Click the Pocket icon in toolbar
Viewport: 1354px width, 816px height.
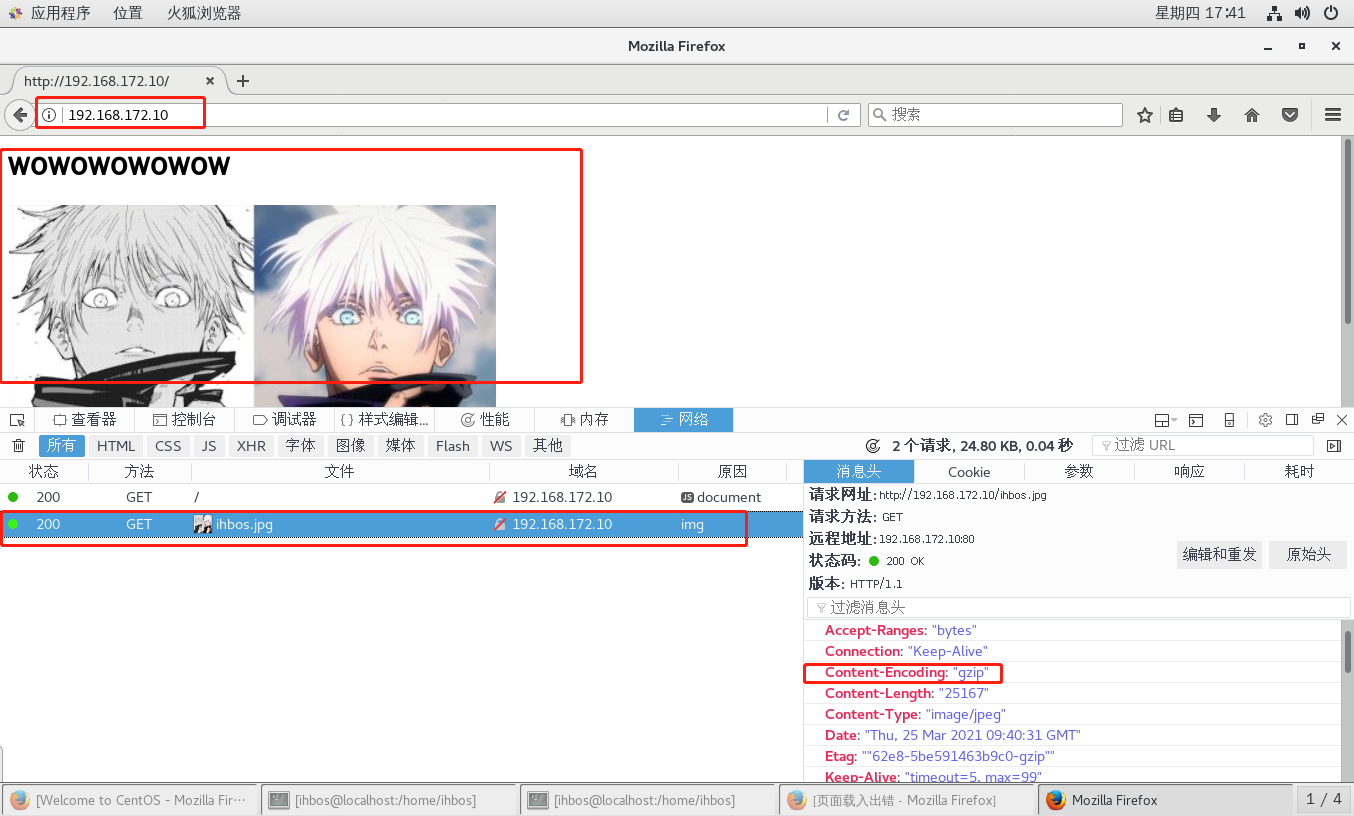[x=1291, y=115]
